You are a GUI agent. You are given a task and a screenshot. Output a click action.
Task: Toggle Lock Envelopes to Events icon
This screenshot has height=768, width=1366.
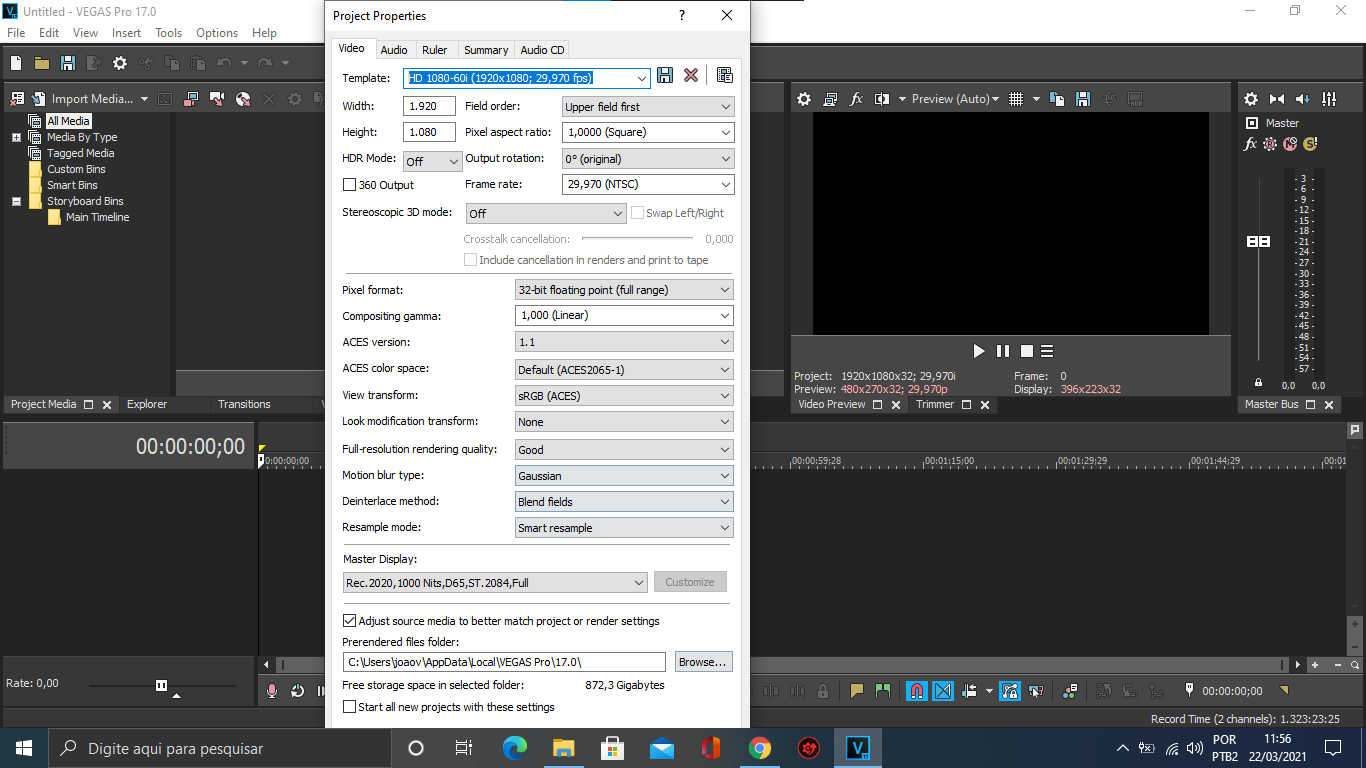click(1010, 690)
